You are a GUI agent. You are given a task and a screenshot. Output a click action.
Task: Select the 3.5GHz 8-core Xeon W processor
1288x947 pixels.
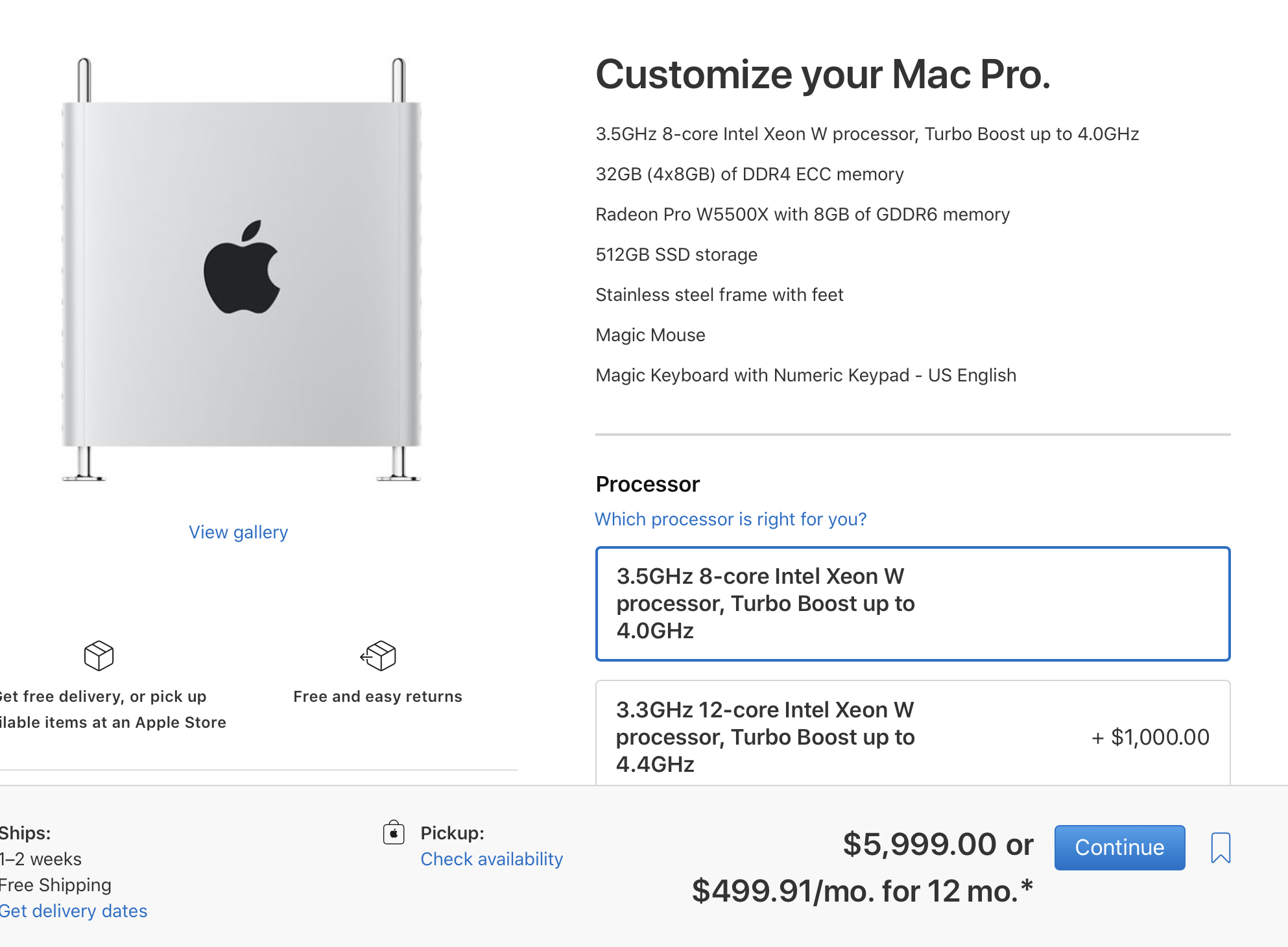pos(912,603)
